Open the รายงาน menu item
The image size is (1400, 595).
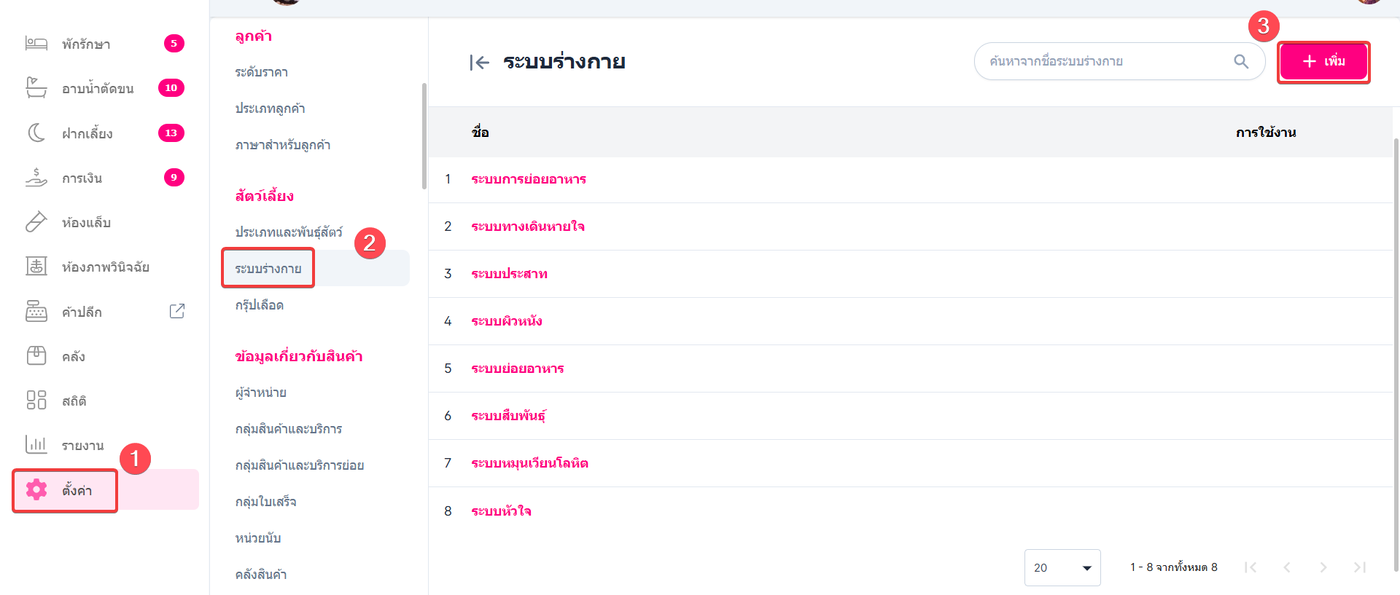pyautogui.click(x=82, y=445)
